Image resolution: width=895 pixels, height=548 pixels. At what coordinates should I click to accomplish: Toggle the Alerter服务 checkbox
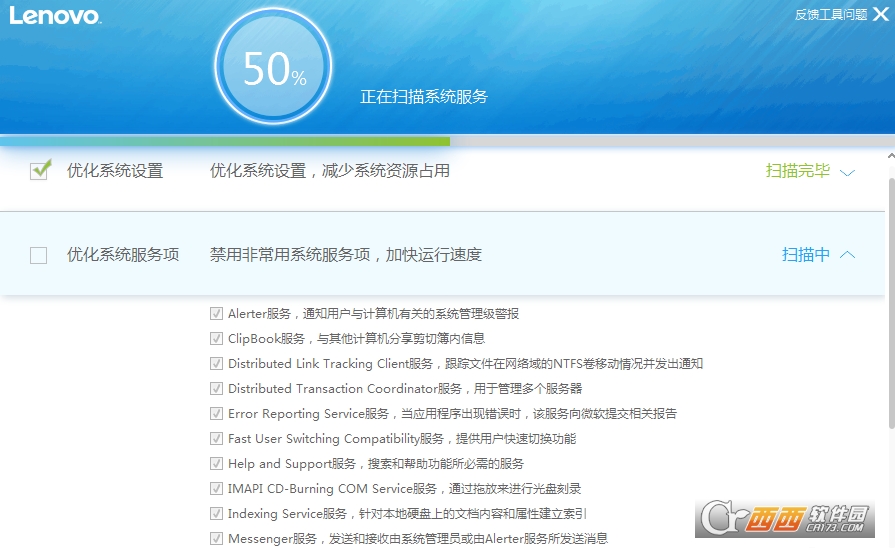click(216, 313)
